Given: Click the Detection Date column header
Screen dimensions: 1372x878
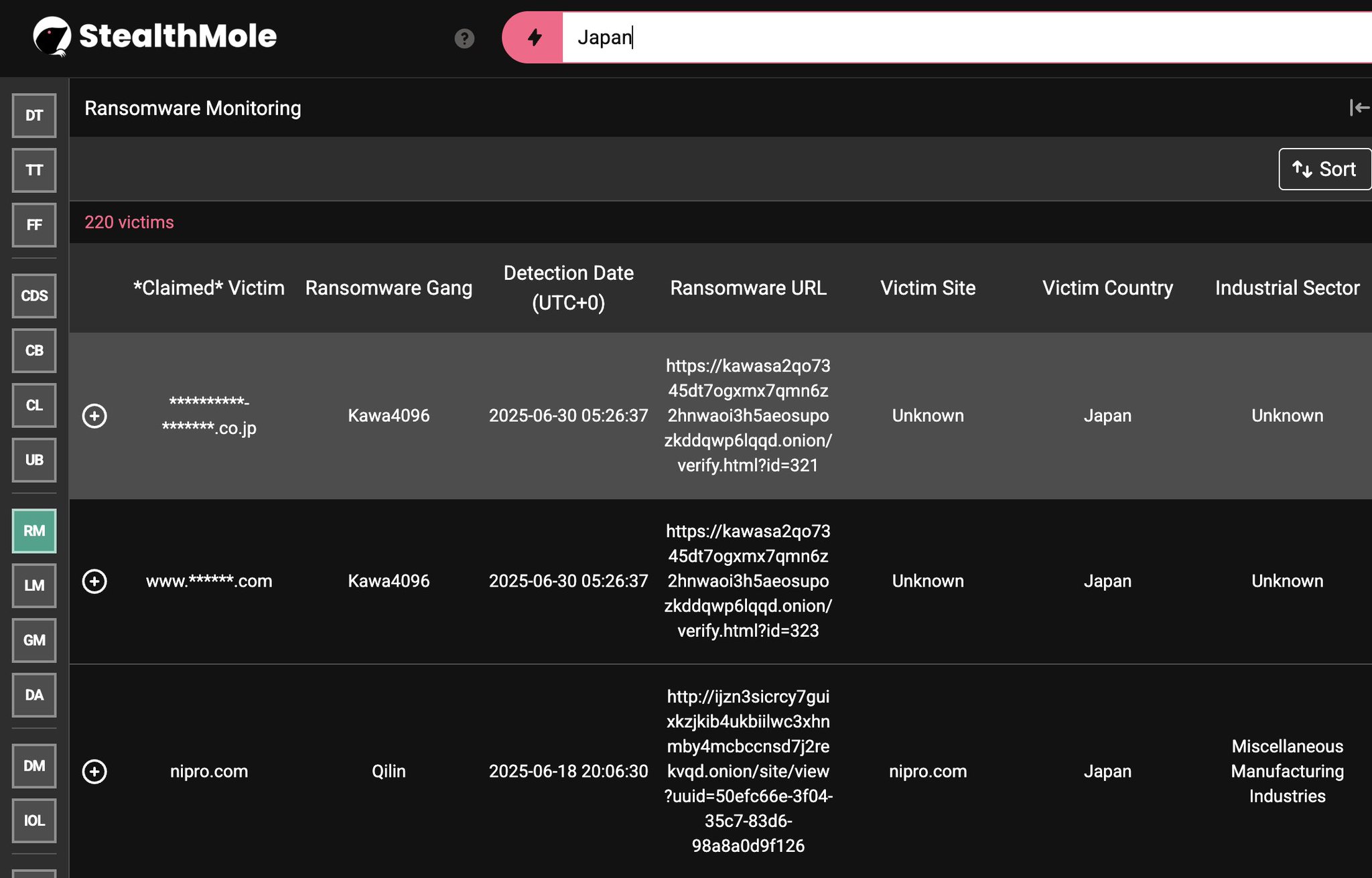Looking at the screenshot, I should [x=568, y=288].
